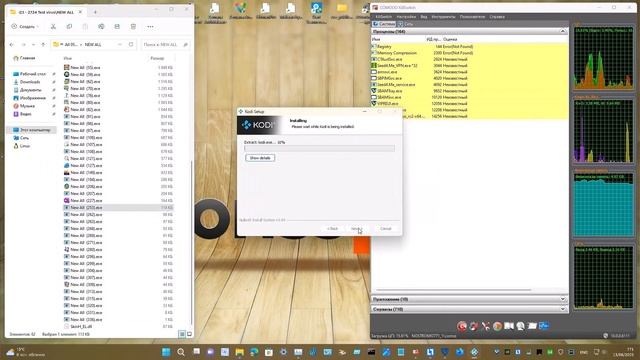Open Downloads in Explorer sidebar
The image size is (640, 360).
click(27, 82)
